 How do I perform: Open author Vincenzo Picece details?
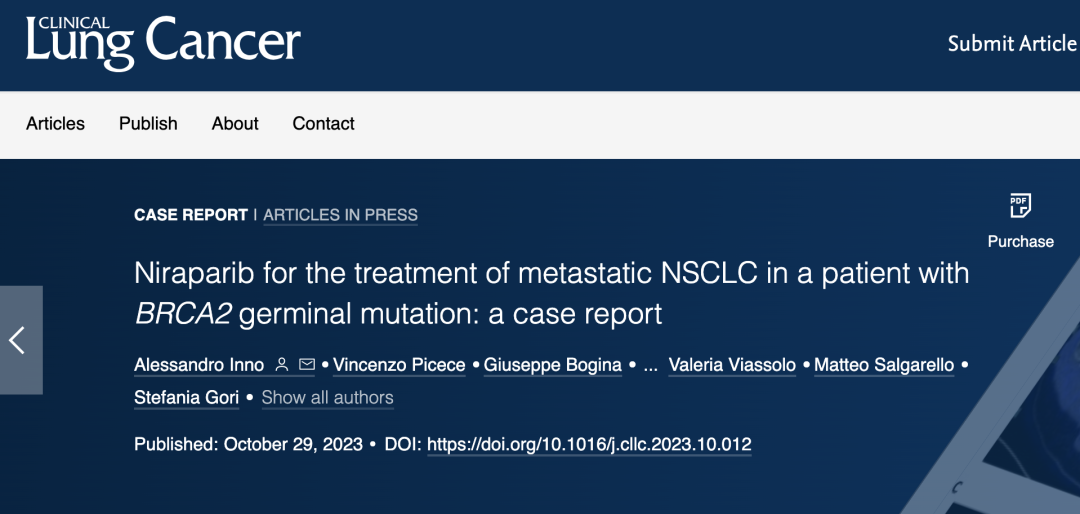(399, 365)
